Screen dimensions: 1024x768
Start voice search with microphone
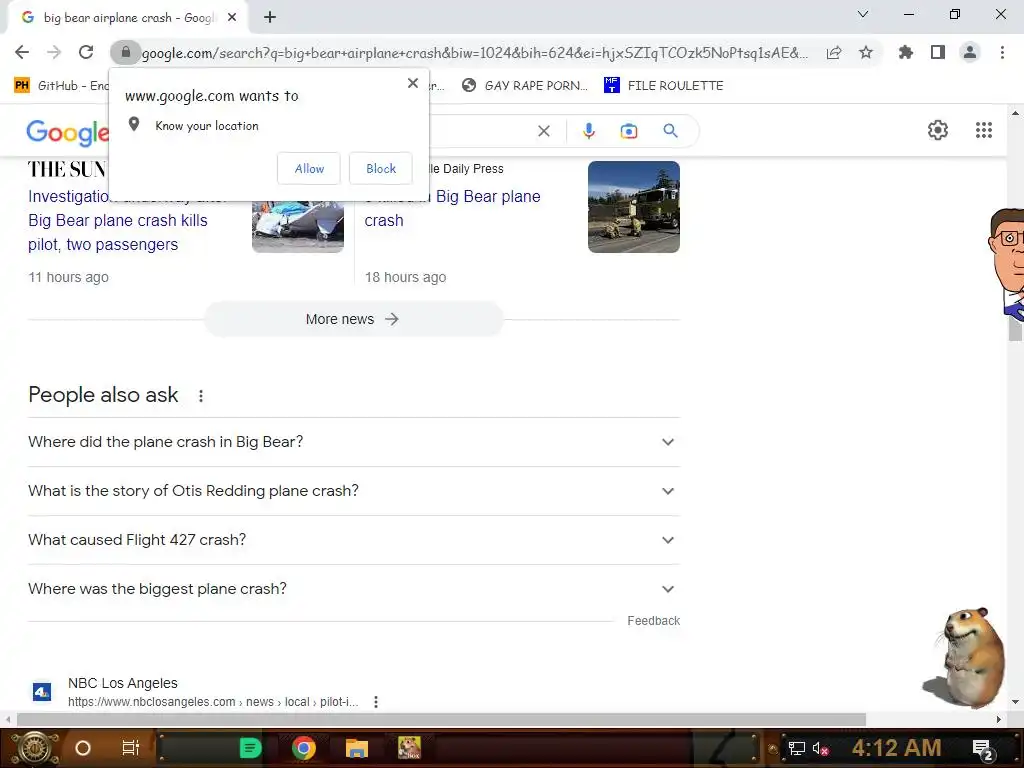(588, 131)
